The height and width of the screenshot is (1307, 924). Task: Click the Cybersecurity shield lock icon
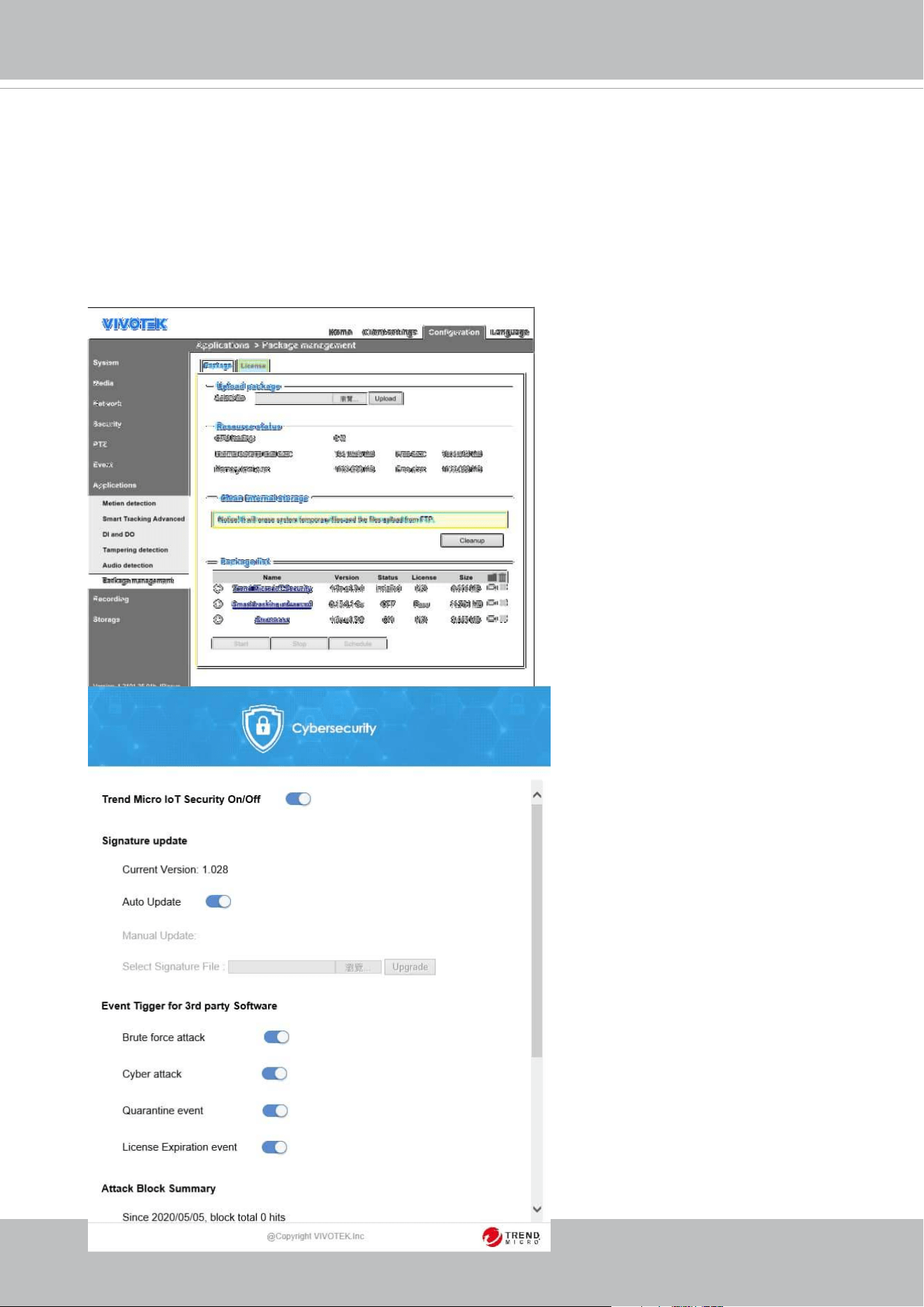coord(262,728)
